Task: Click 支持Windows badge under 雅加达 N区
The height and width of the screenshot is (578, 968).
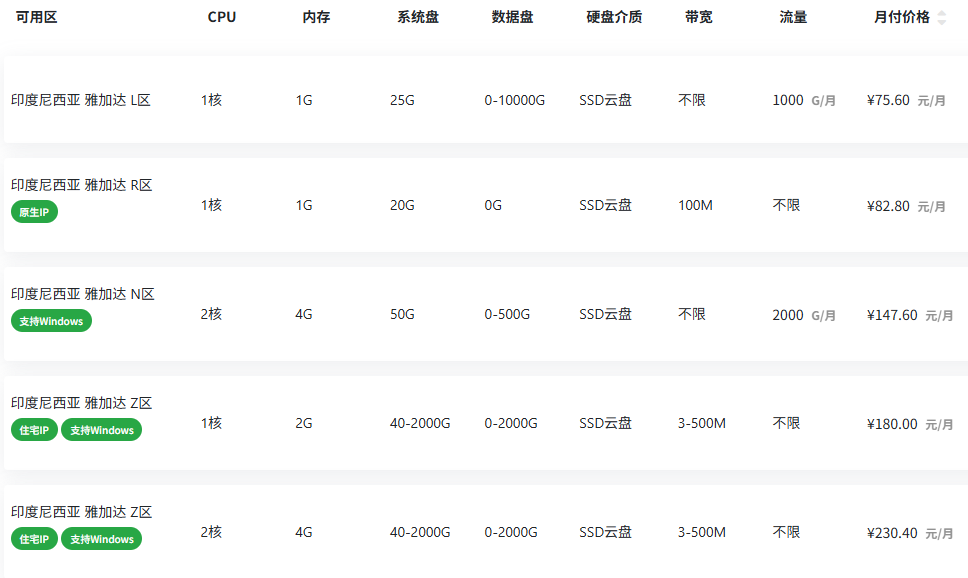Action: [51, 321]
